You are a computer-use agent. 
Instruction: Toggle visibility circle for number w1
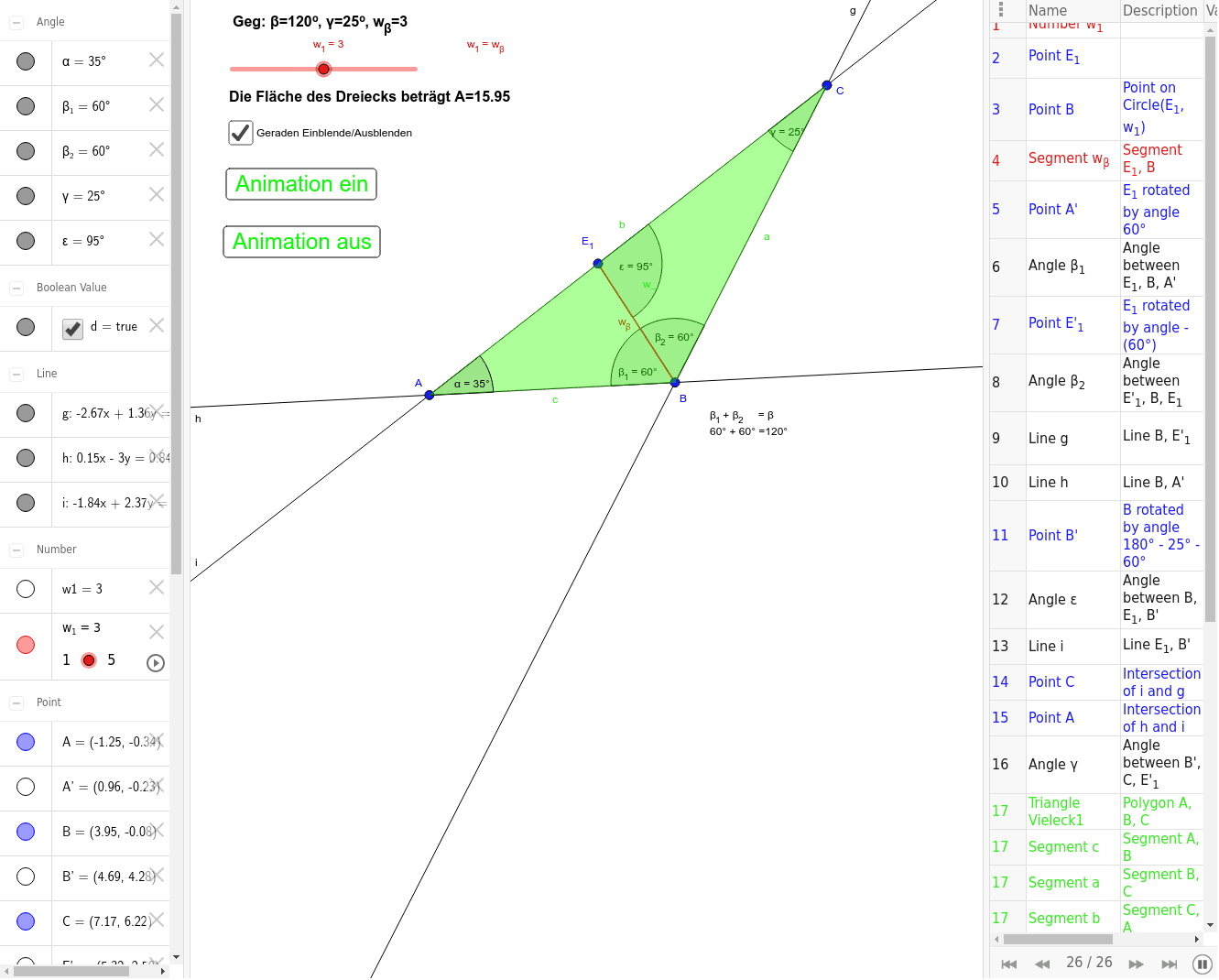pyautogui.click(x=26, y=589)
